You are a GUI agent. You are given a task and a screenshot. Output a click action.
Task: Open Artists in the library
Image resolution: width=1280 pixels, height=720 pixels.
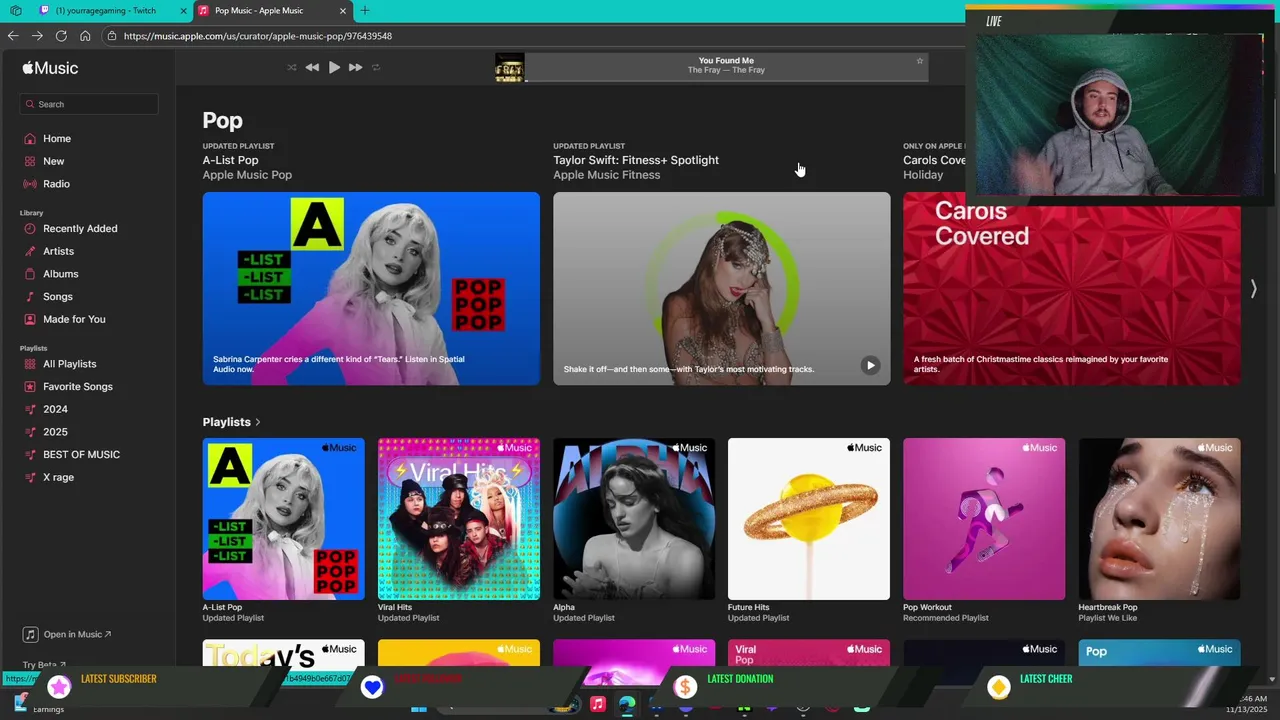click(x=58, y=251)
